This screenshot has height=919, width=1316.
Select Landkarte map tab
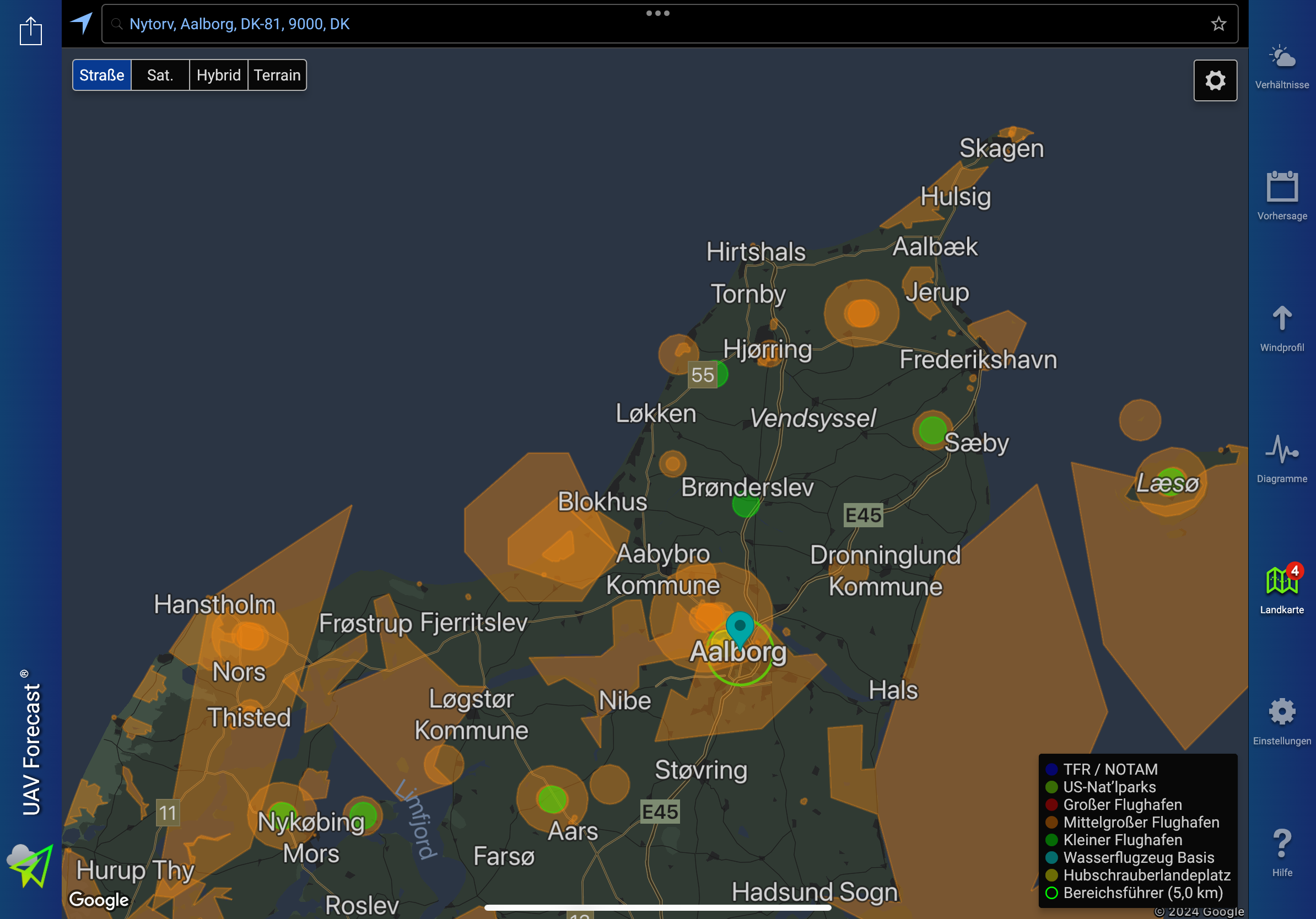point(1282,589)
